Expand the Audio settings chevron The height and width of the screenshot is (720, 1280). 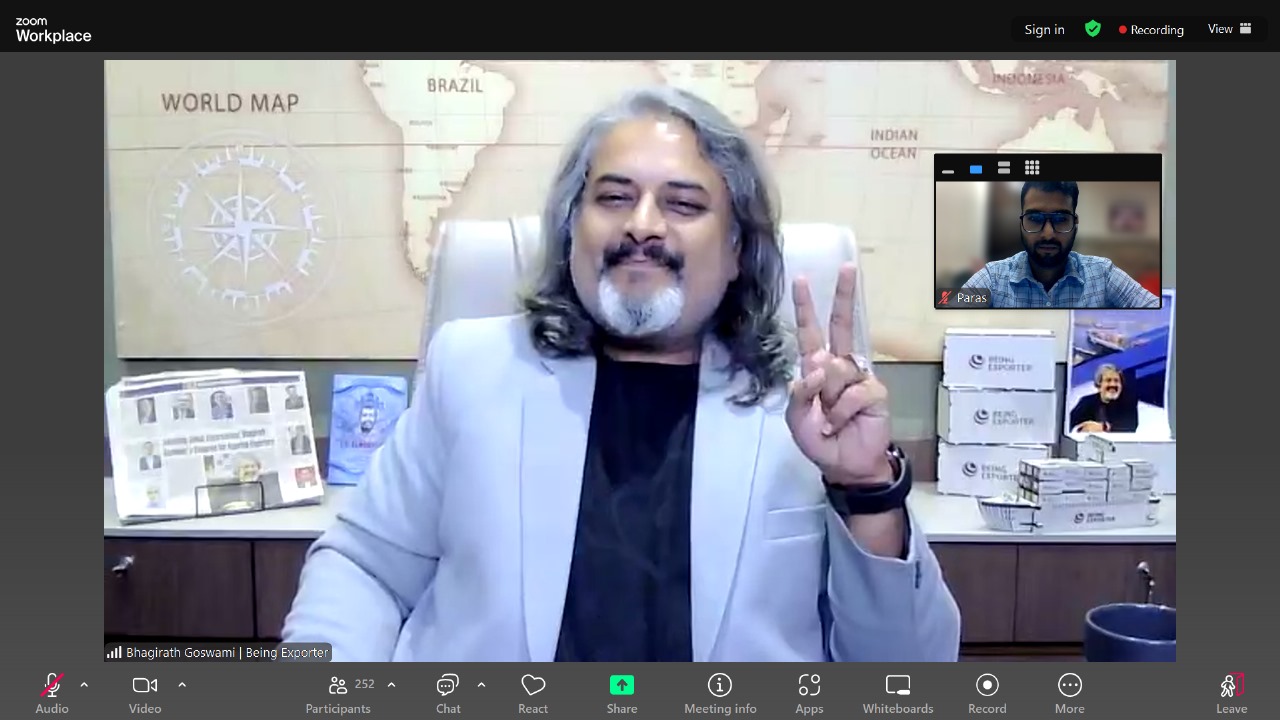pos(84,685)
